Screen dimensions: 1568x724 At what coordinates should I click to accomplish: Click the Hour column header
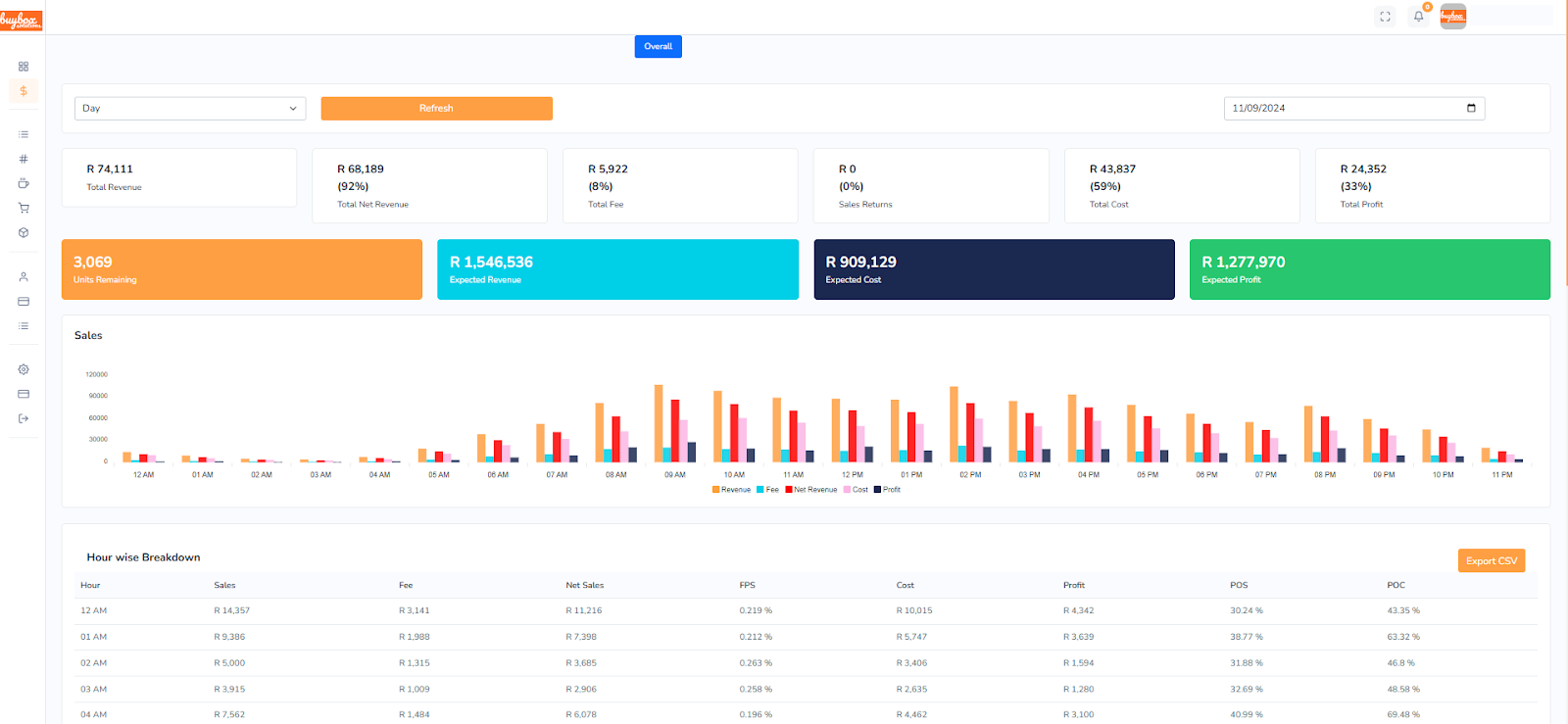(x=90, y=585)
